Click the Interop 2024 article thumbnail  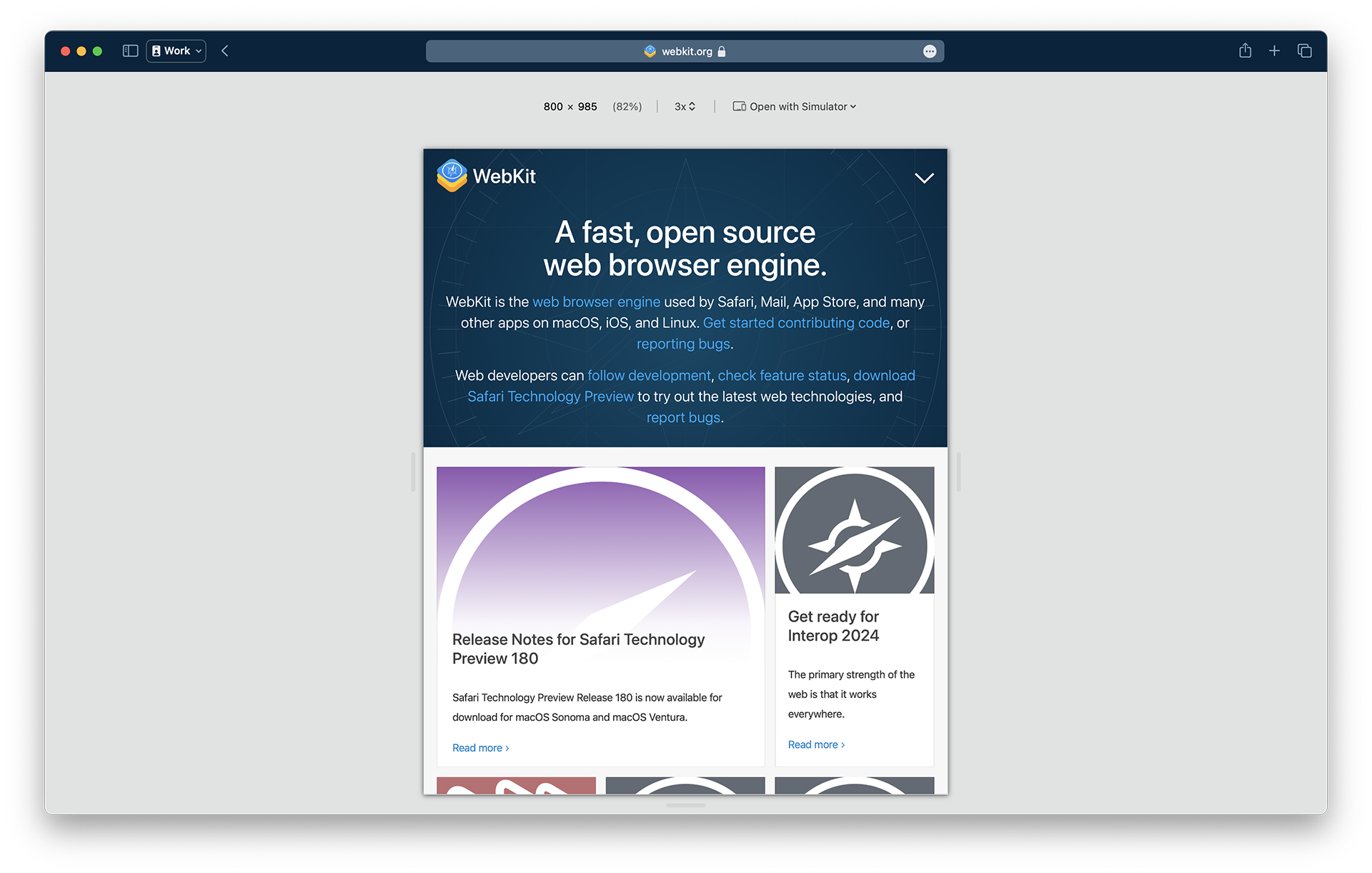coord(854,529)
